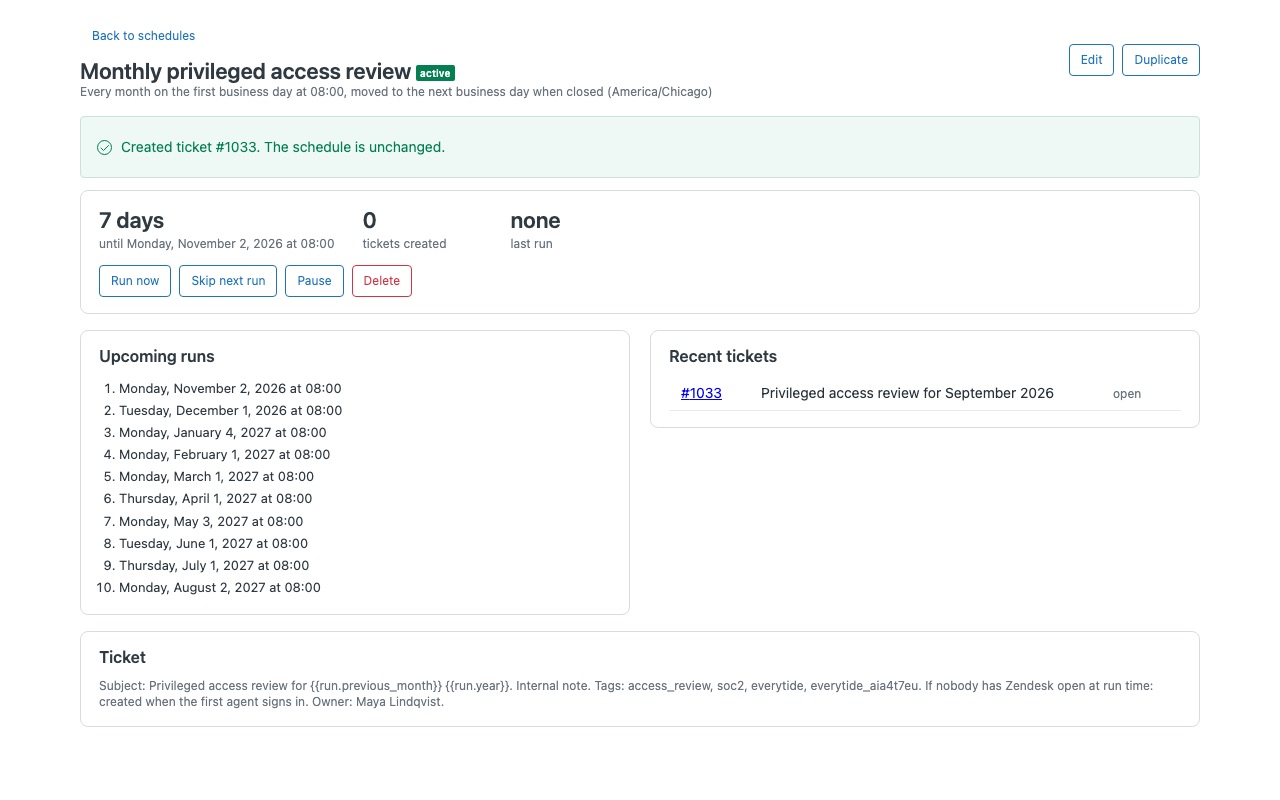The width and height of the screenshot is (1280, 800).
Task: Select upcoming run Monday, February 1, 2027
Action: (224, 454)
